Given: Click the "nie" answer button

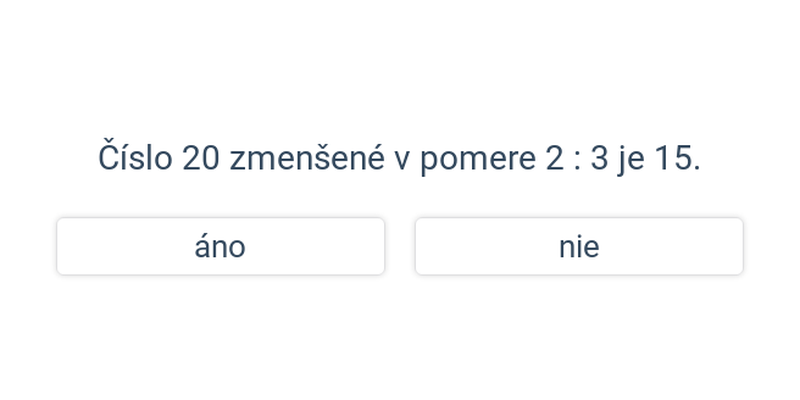Looking at the screenshot, I should point(579,246).
